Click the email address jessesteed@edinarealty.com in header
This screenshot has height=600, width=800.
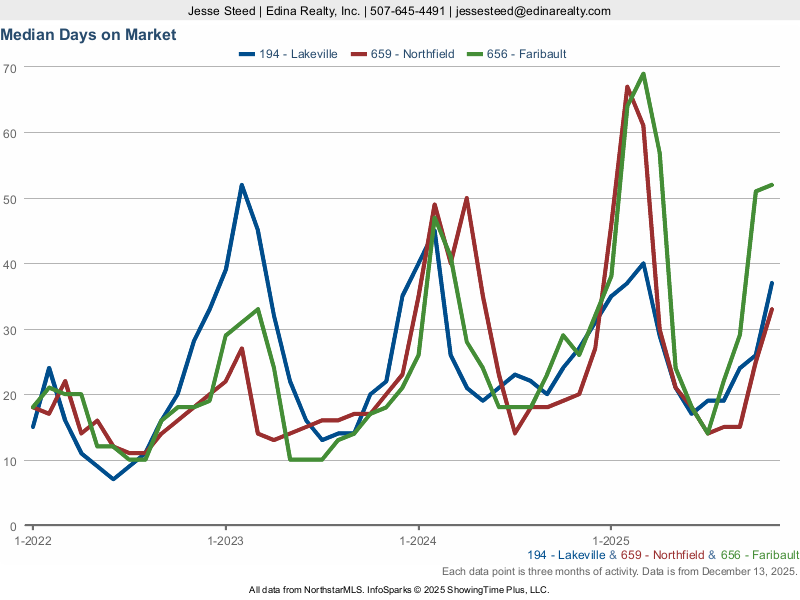532,11
